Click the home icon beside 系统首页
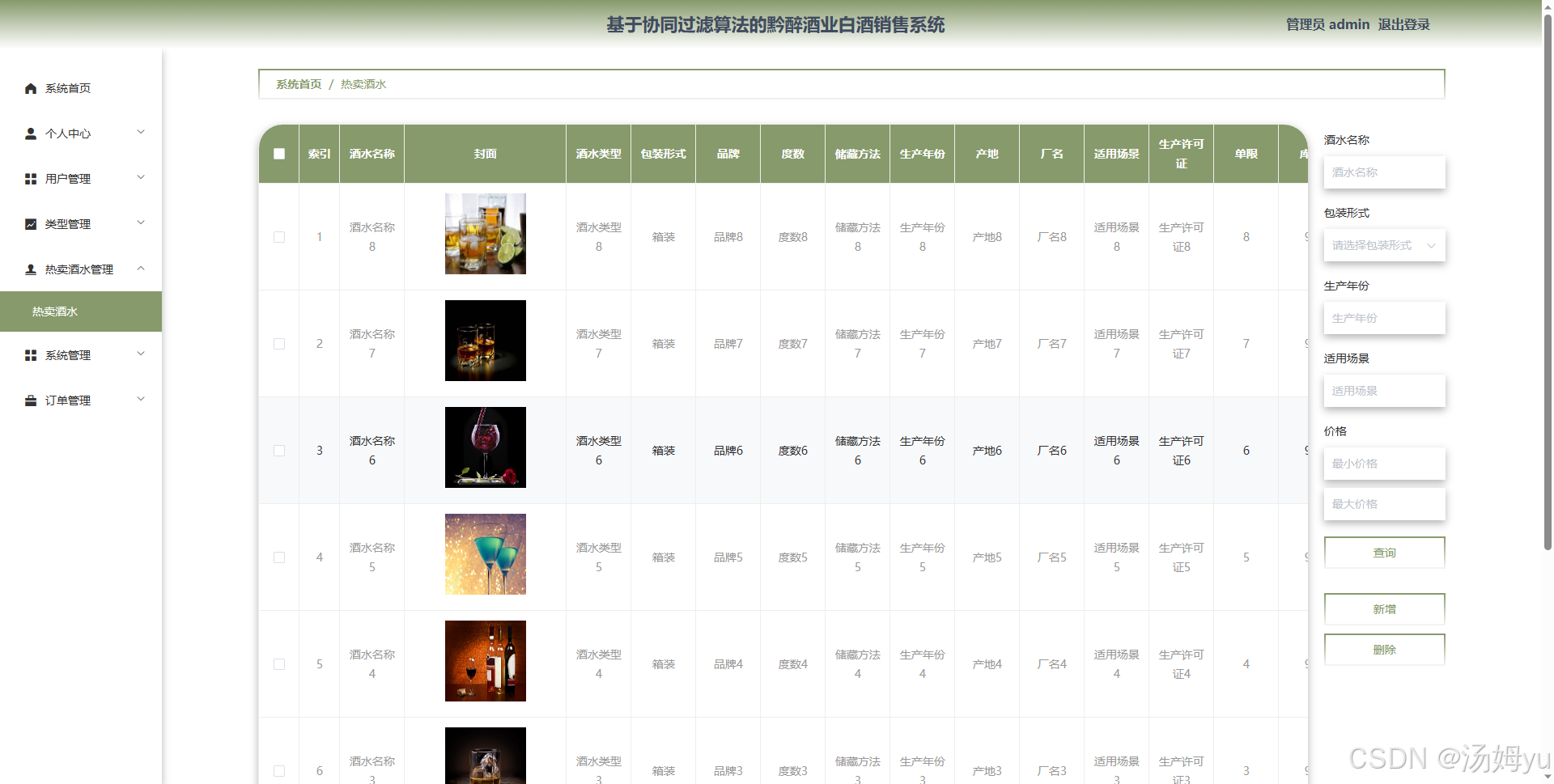1554x784 pixels. coord(31,88)
